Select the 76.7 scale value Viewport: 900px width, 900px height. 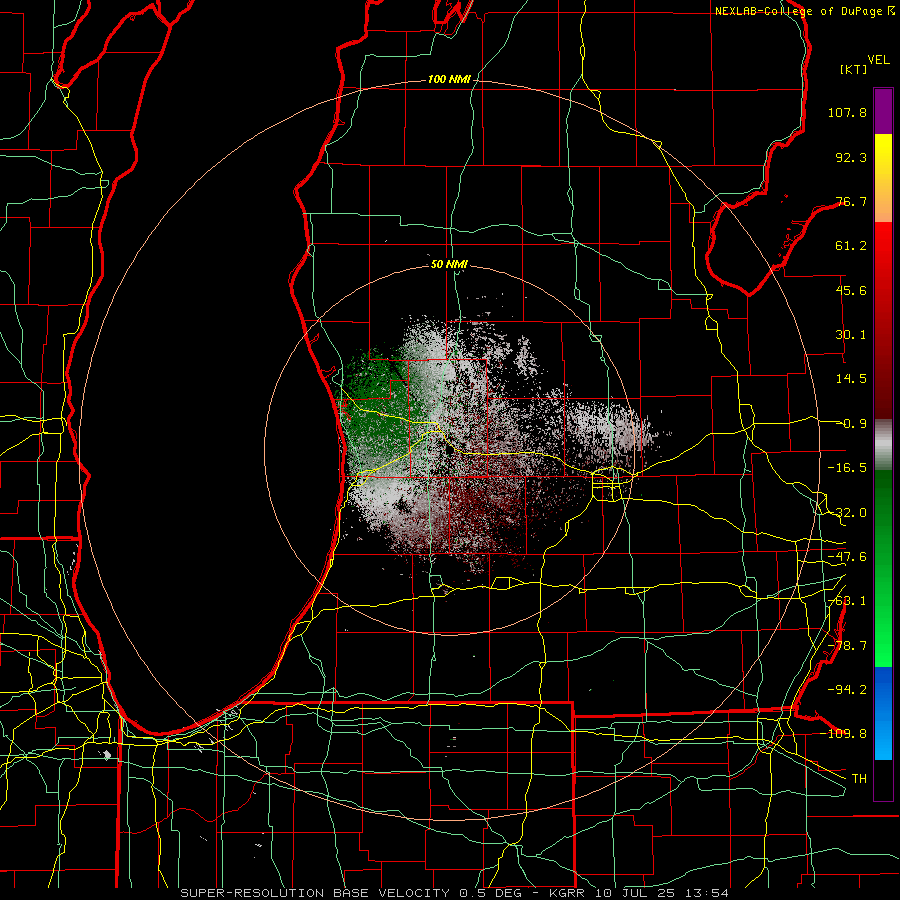851,201
